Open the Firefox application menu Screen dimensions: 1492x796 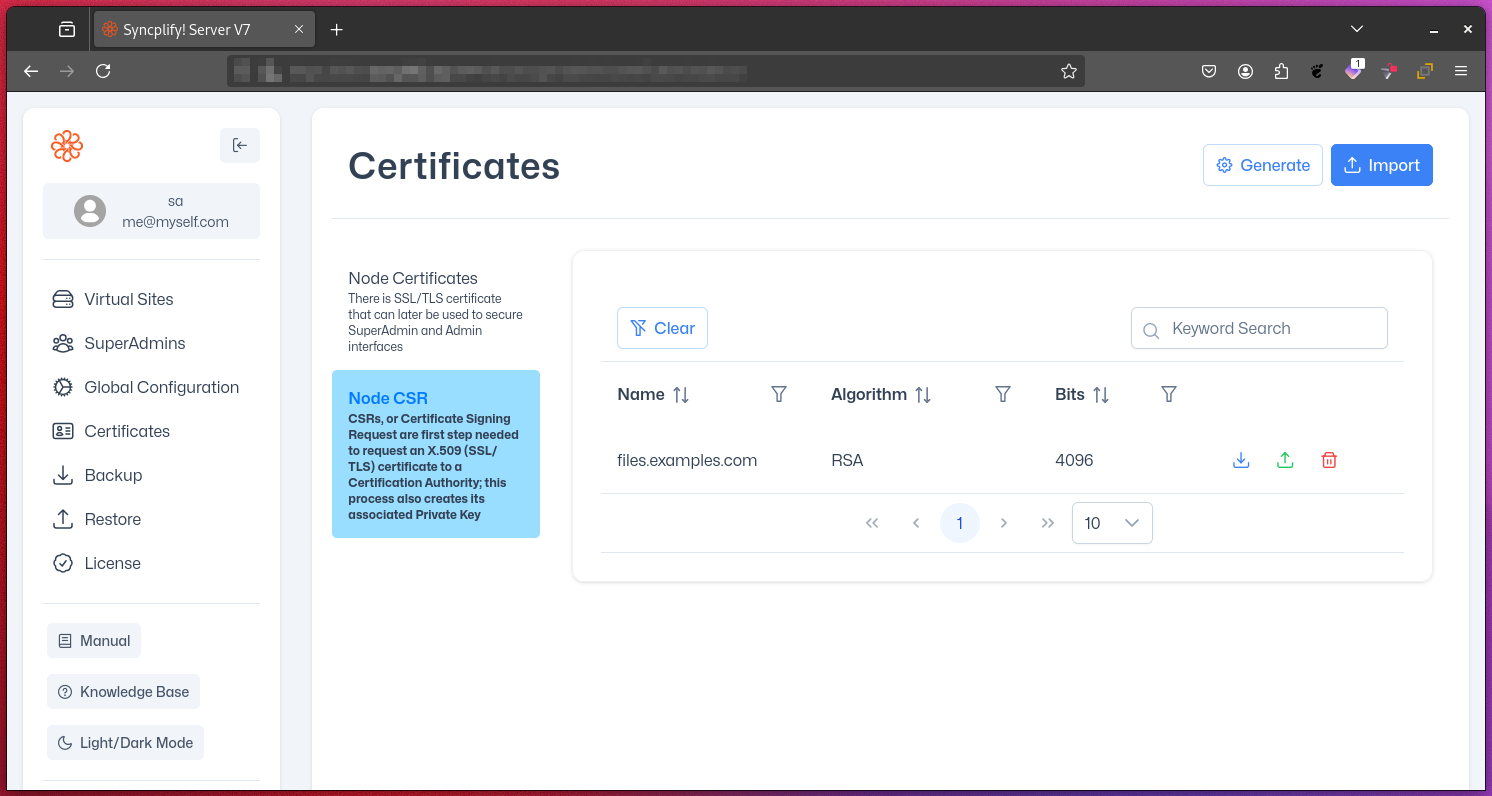pyautogui.click(x=1461, y=71)
